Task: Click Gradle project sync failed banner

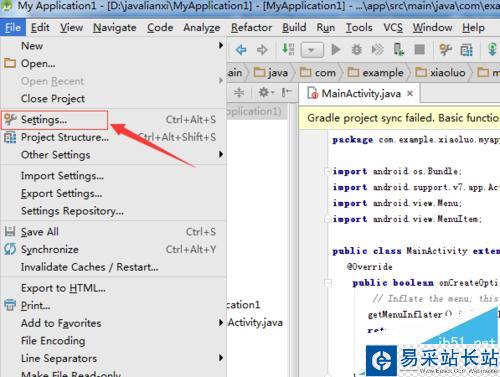Action: coord(400,118)
